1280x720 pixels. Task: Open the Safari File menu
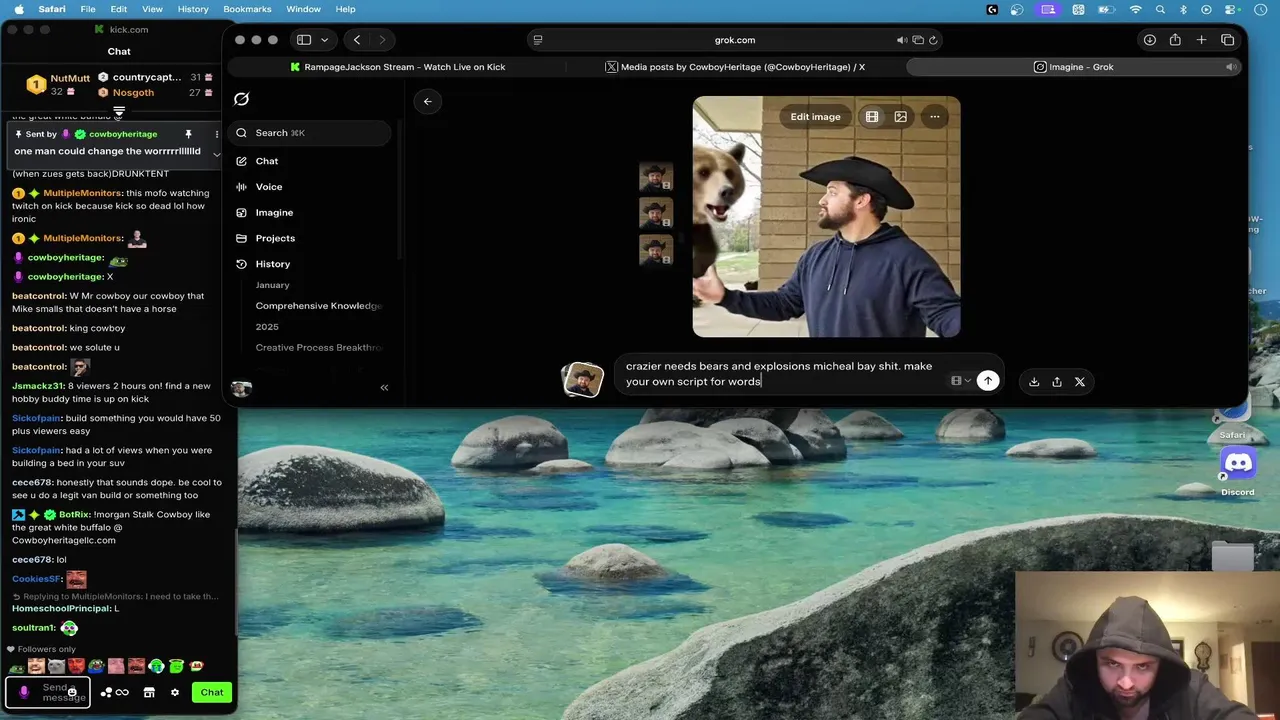click(x=88, y=9)
